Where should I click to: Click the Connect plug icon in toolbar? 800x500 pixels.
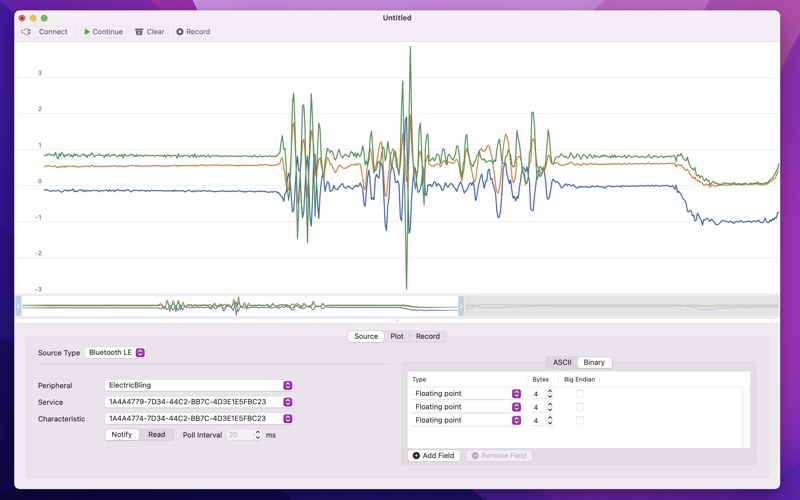coord(27,32)
